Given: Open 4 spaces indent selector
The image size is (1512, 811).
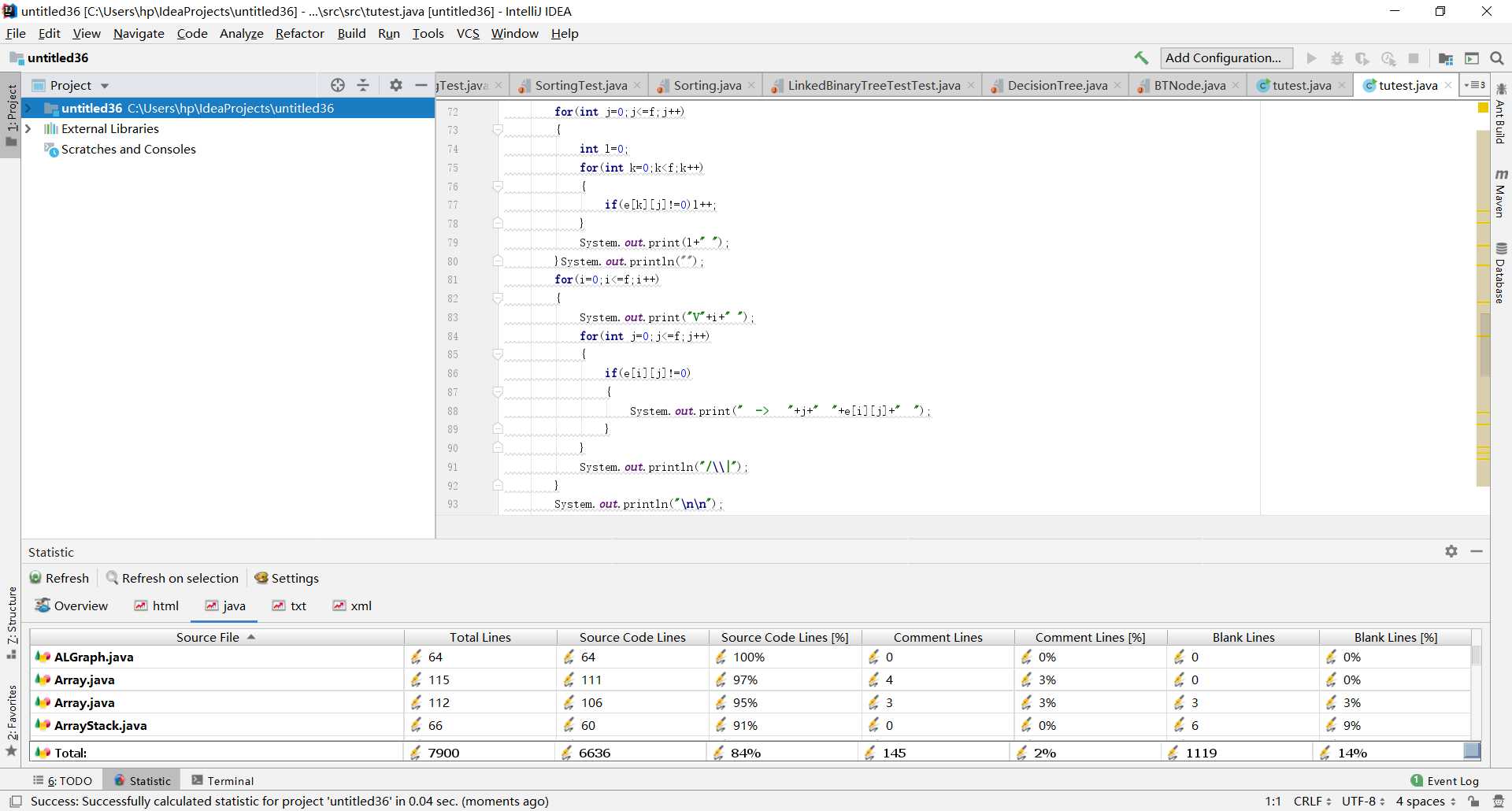Looking at the screenshot, I should [x=1425, y=802].
